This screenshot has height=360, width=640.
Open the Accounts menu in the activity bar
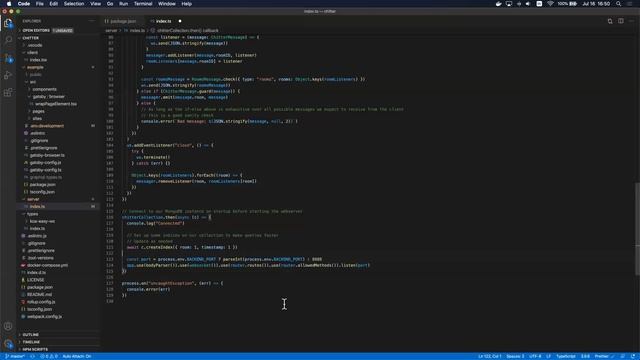(8, 326)
